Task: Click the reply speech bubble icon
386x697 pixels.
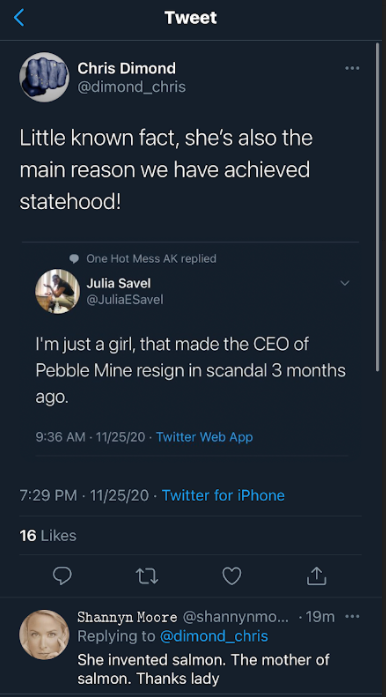Action: point(62,576)
